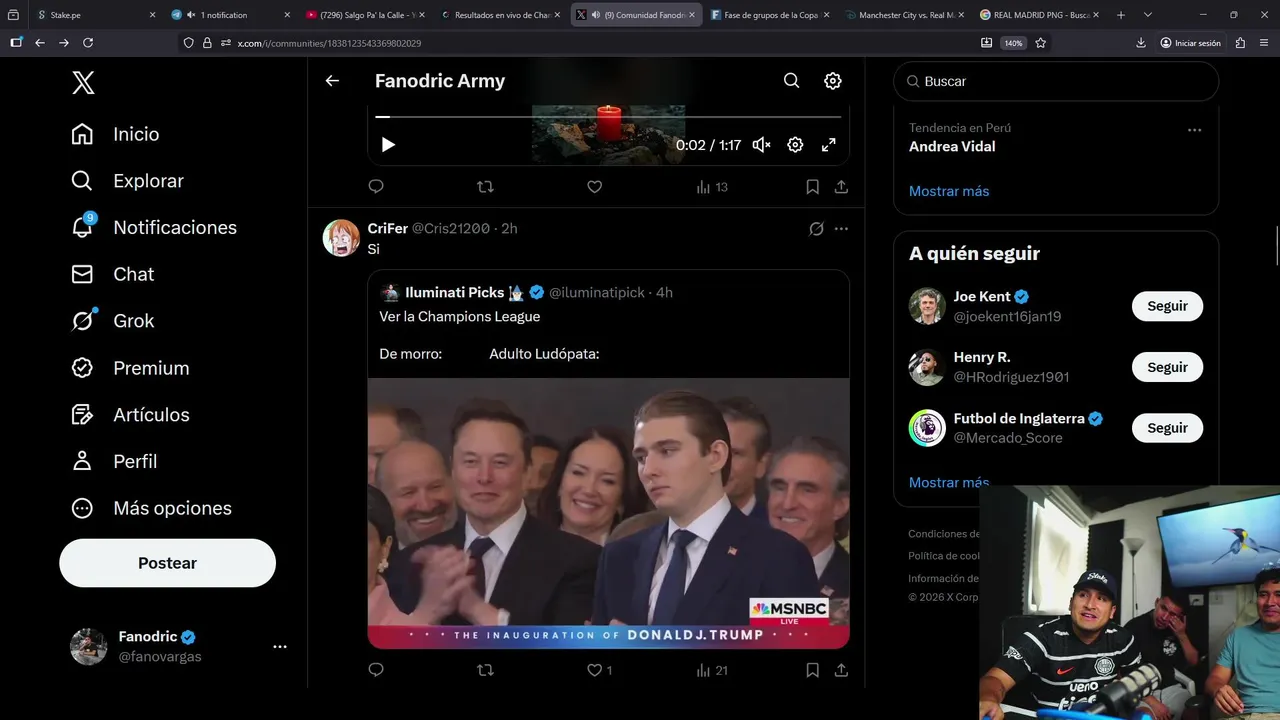Viewport: 1280px width, 720px height.
Task: View analytics for post with 21 views
Action: click(x=712, y=670)
